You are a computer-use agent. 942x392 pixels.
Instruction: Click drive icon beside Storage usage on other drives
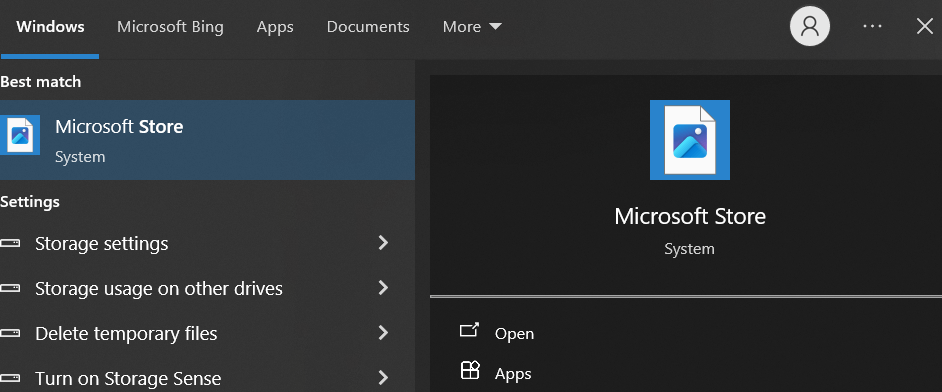tap(10, 289)
